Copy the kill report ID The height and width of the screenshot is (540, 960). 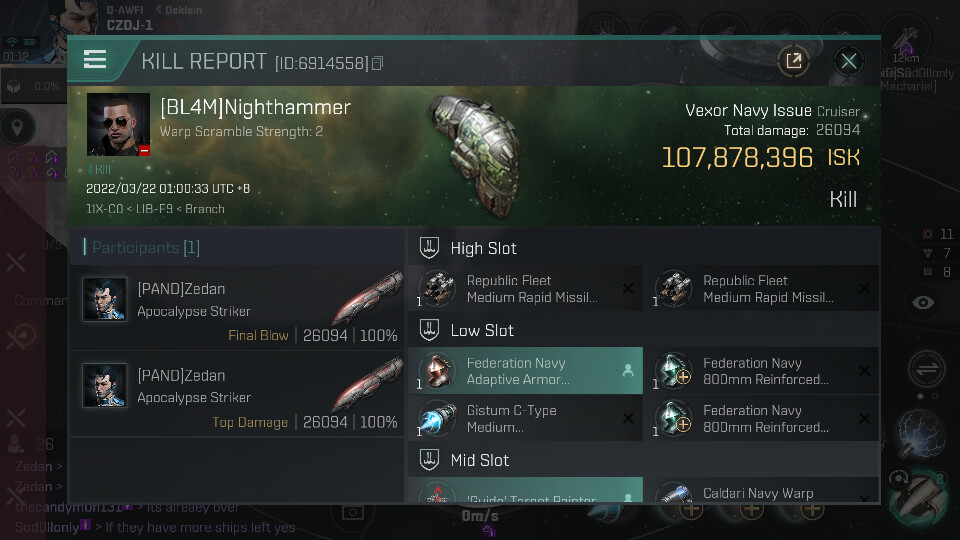(377, 63)
